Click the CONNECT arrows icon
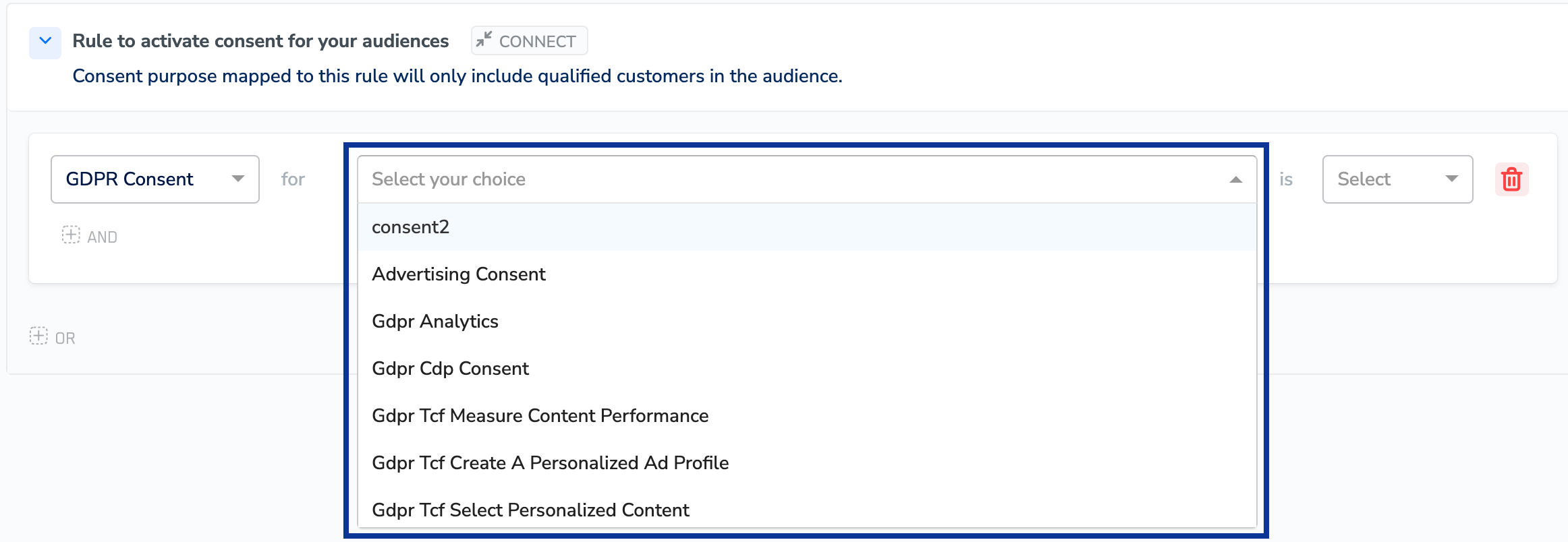 pyautogui.click(x=484, y=40)
